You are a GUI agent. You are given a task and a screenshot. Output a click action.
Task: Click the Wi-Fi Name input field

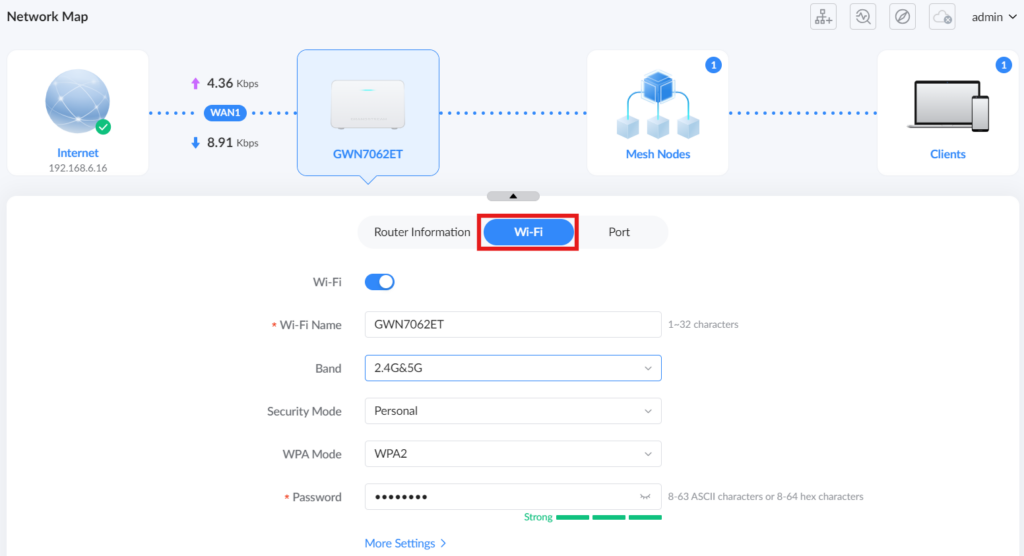click(513, 325)
